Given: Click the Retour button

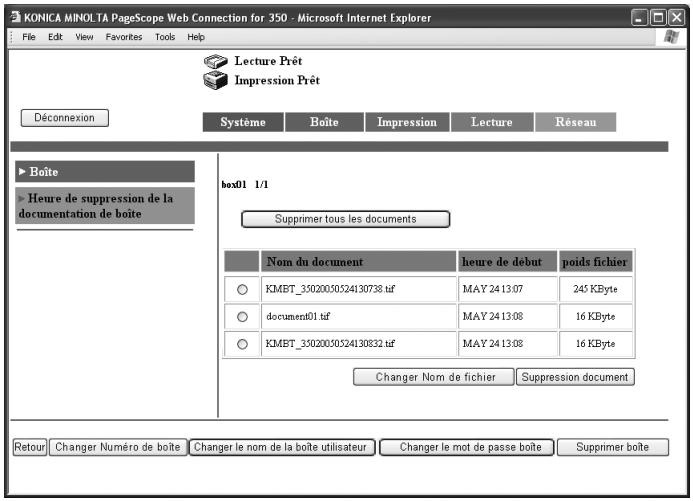Looking at the screenshot, I should pyautogui.click(x=30, y=447).
